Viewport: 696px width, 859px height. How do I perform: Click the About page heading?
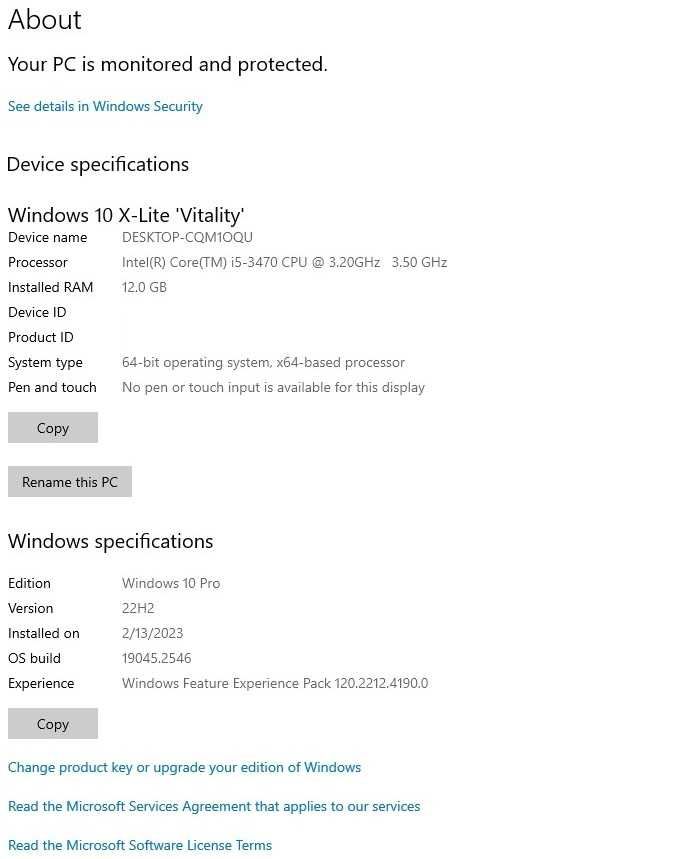pyautogui.click(x=45, y=20)
